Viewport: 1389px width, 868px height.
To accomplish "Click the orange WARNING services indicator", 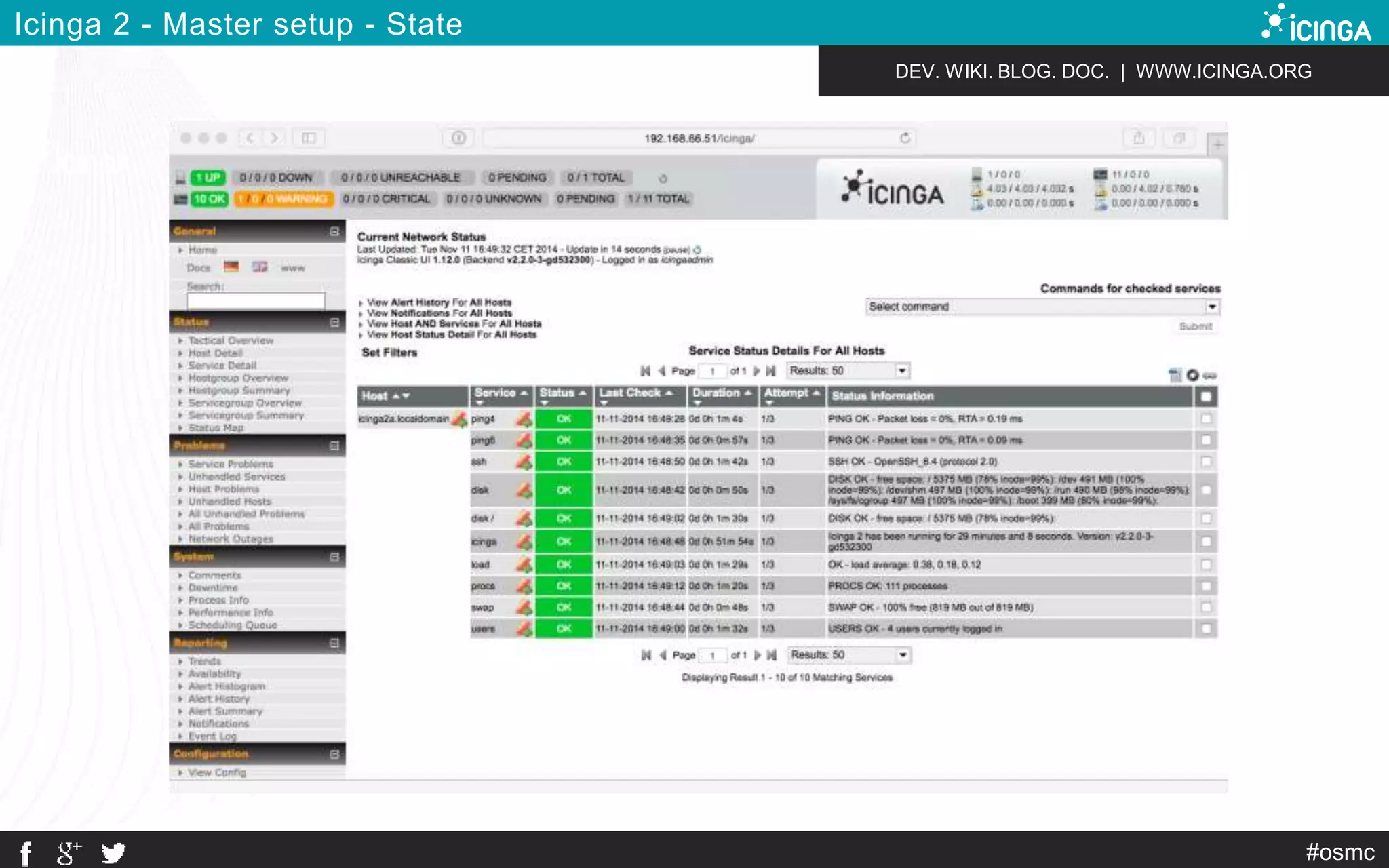I will pos(283,199).
